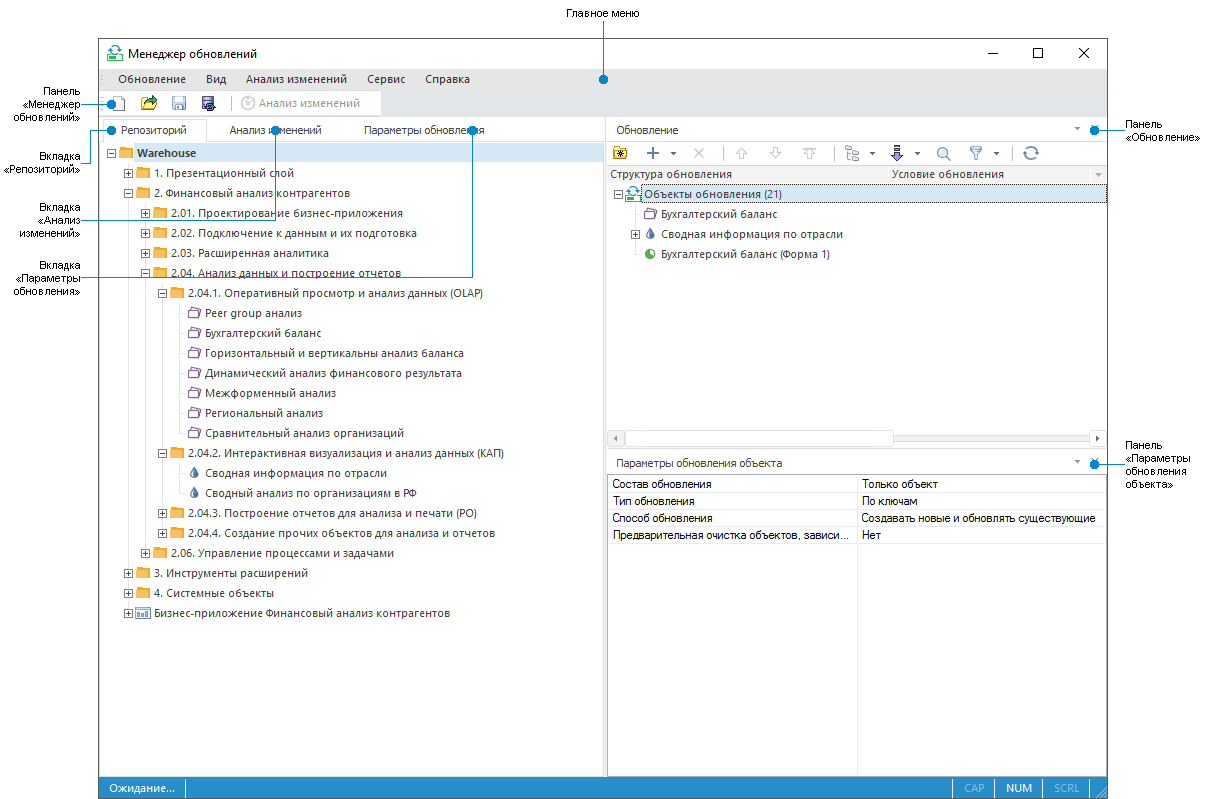Collapse the Warehouse root node

click(x=111, y=154)
